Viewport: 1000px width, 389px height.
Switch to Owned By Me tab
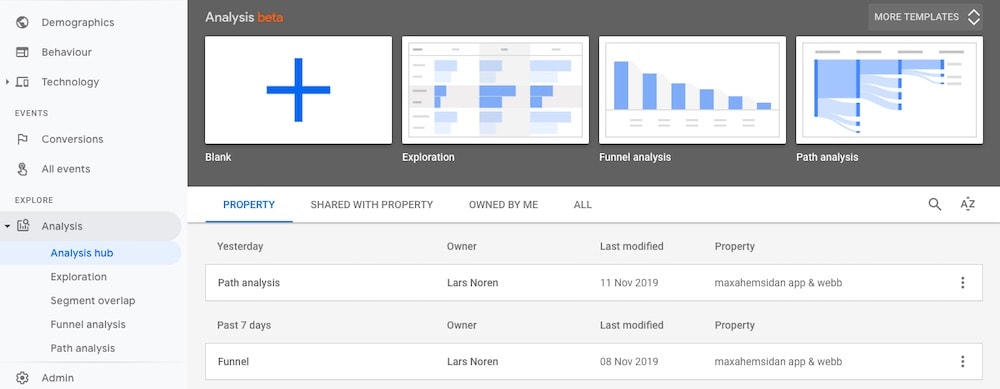pyautogui.click(x=503, y=205)
